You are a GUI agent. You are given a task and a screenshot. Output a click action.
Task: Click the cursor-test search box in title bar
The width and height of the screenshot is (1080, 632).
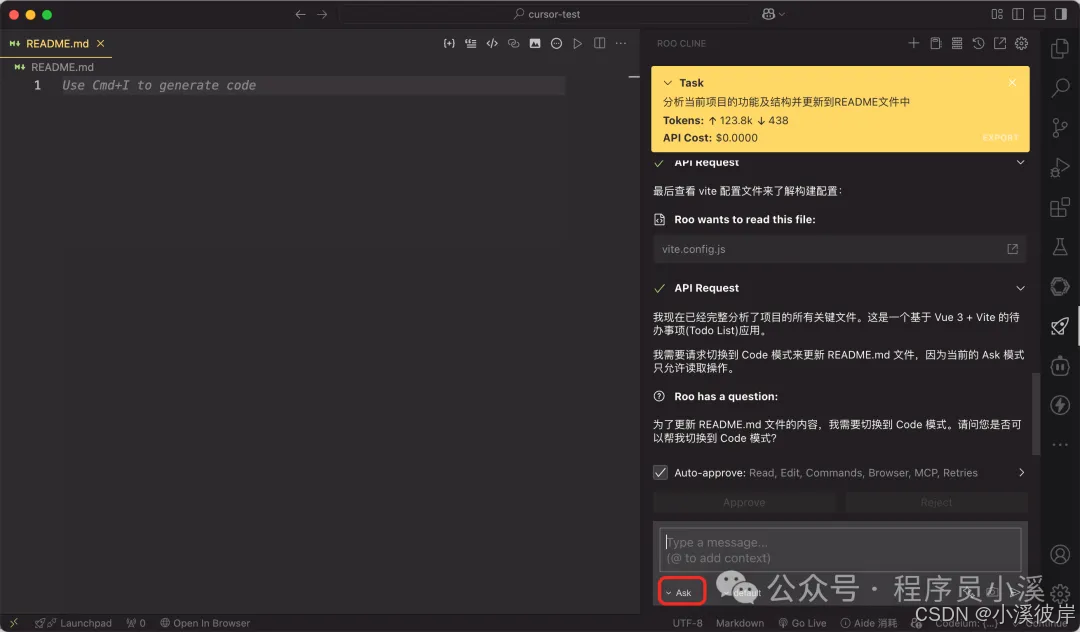[544, 14]
